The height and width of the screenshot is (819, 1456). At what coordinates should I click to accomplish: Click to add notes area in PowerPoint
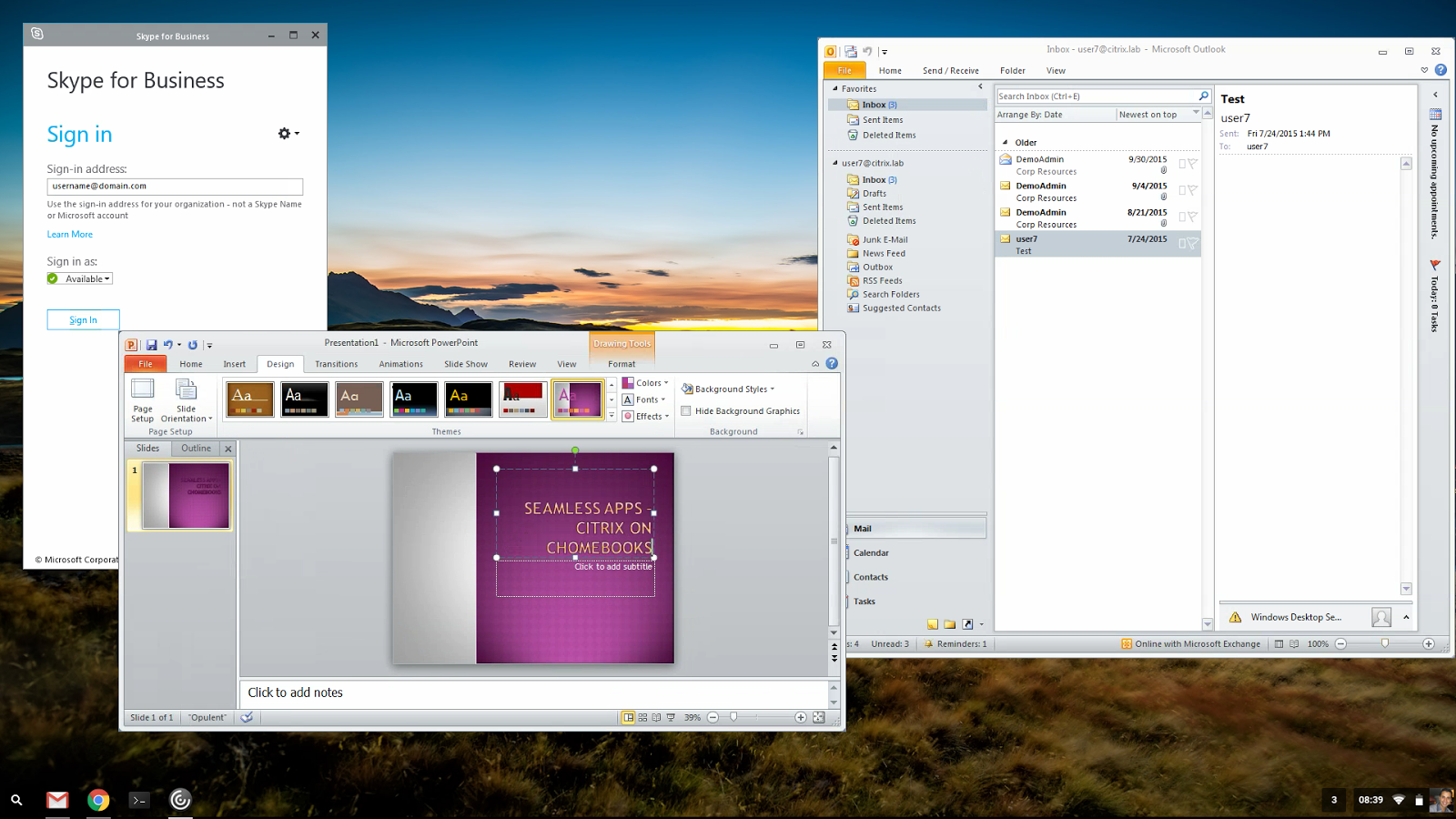(532, 693)
